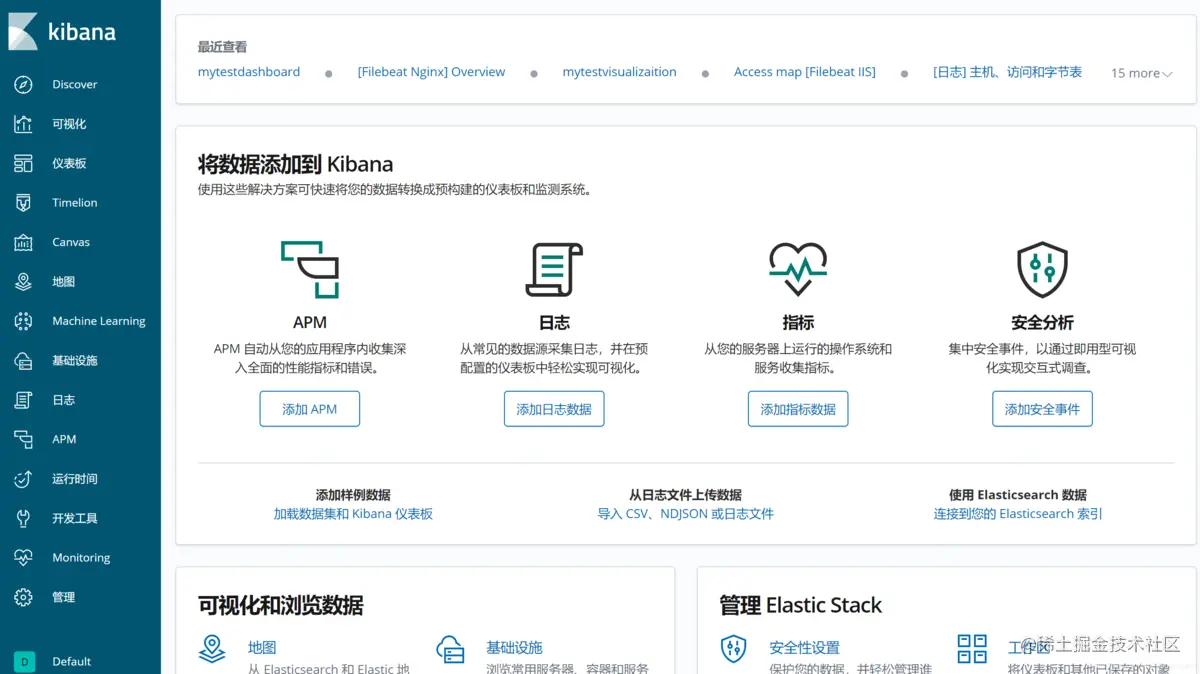The height and width of the screenshot is (674, 1200).
Task: Click the 添加日志数据 button
Action: [554, 409]
